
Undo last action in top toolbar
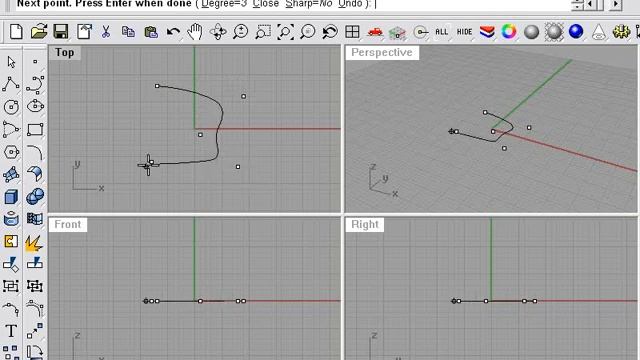coord(173,32)
